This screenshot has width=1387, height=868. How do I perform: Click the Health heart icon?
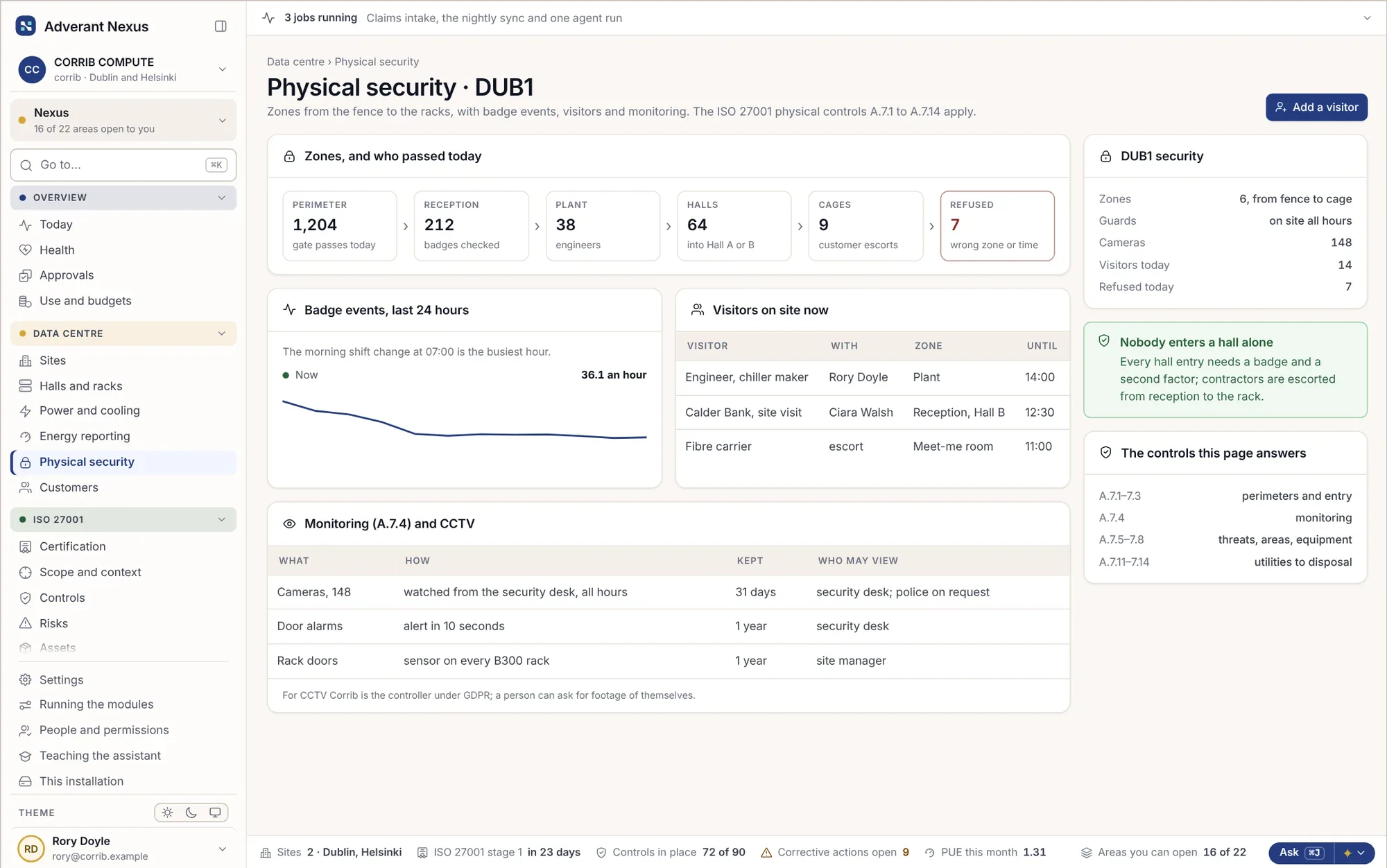(26, 250)
